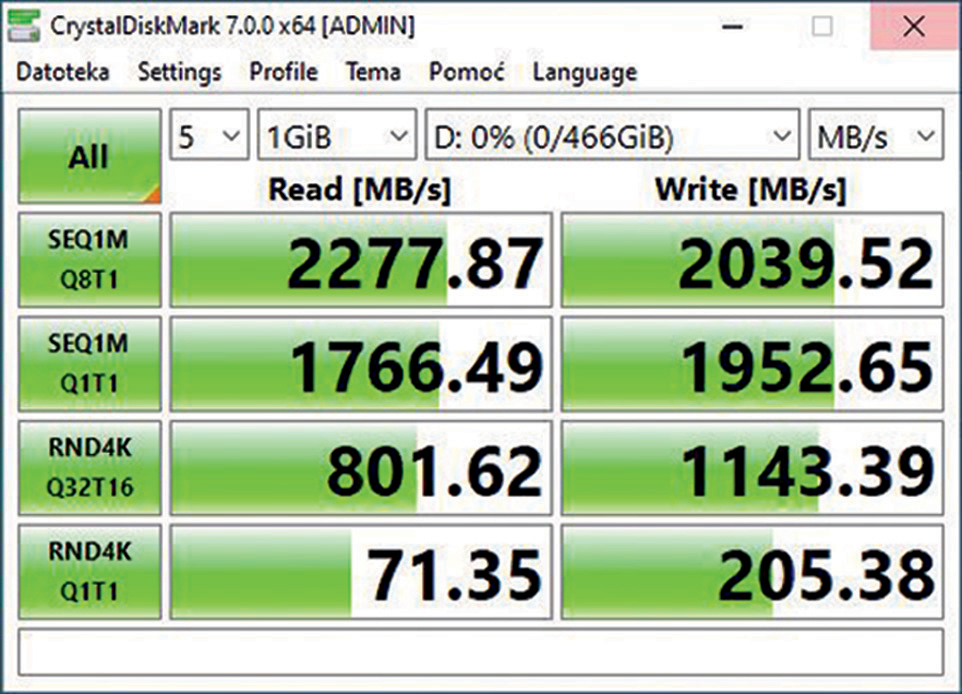The height and width of the screenshot is (694, 962).
Task: Click the RND4K Q32T16 read result 801.62
Action: coord(361,468)
